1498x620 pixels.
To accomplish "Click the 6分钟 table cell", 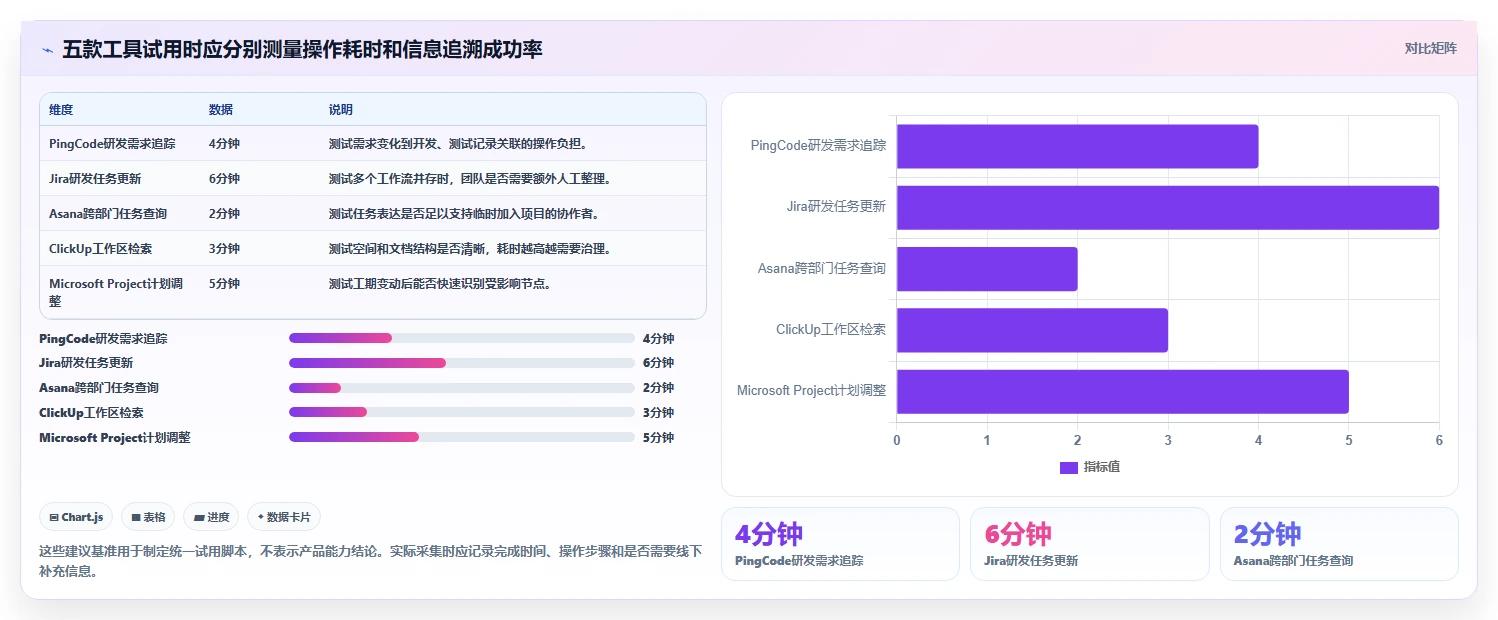I will (224, 179).
